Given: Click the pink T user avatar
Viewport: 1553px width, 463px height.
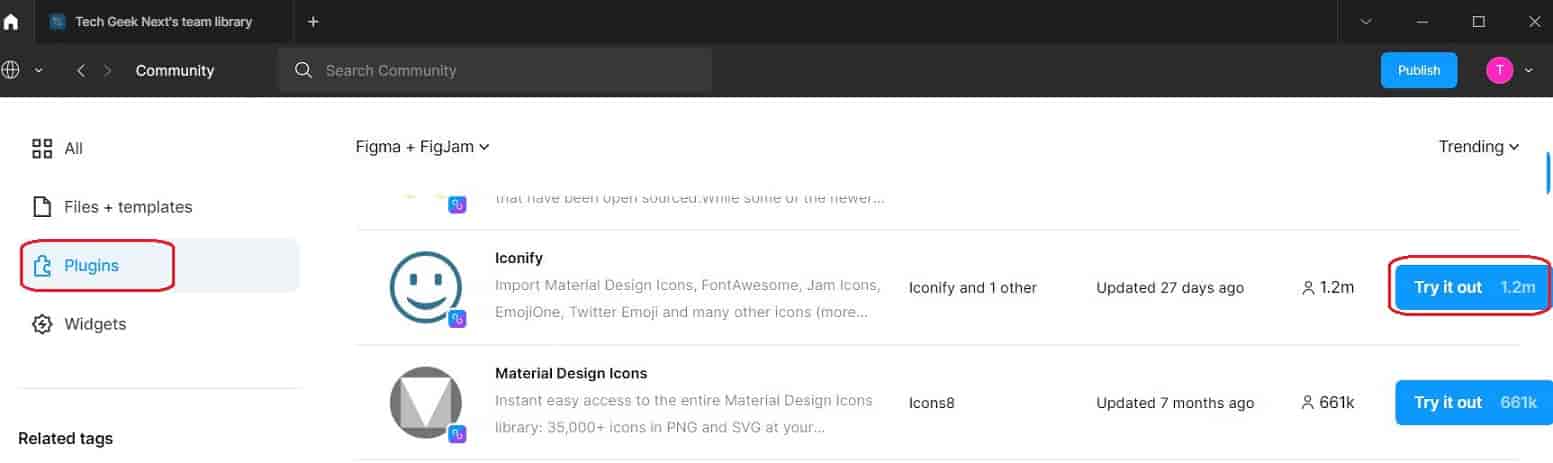Looking at the screenshot, I should point(1499,70).
